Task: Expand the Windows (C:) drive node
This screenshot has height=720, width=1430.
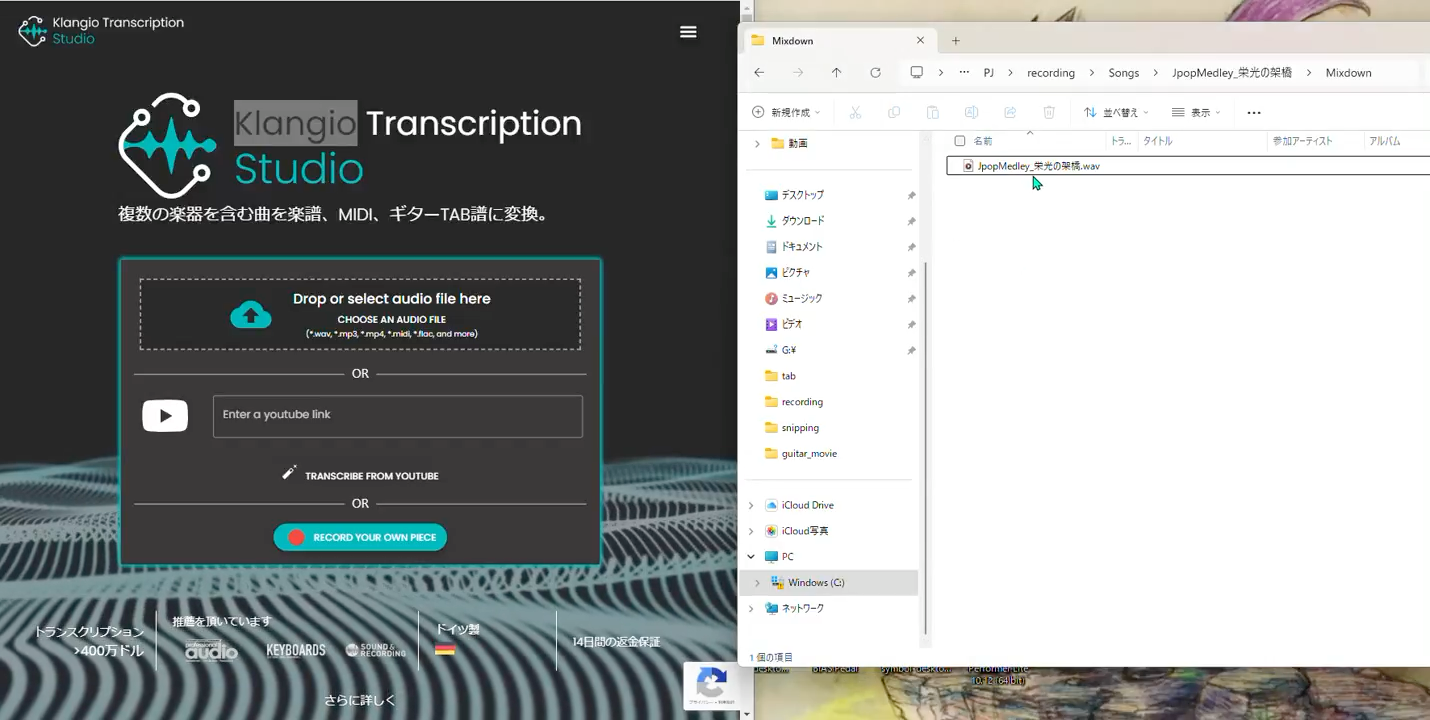Action: (757, 583)
